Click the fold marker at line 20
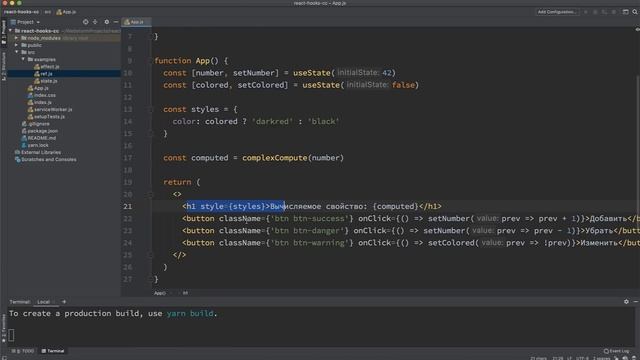This screenshot has width=640, height=360. (150, 194)
